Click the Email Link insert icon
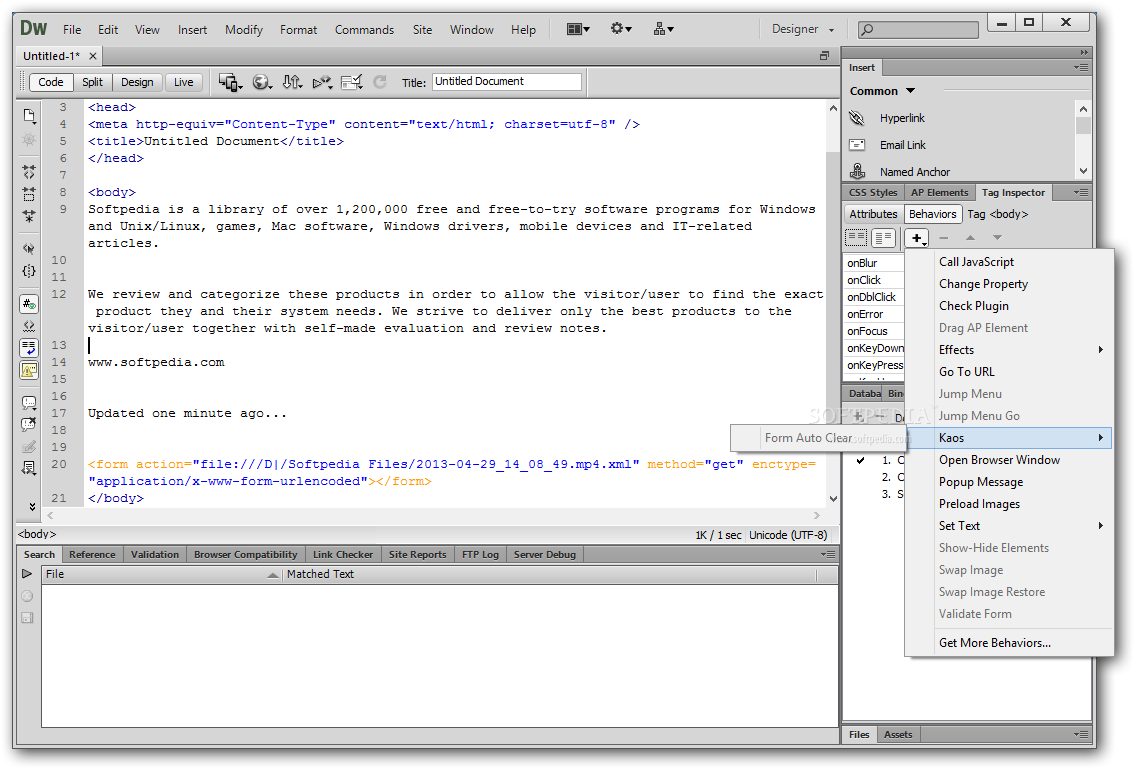Image resolution: width=1135 pixels, height=769 pixels. (857, 145)
